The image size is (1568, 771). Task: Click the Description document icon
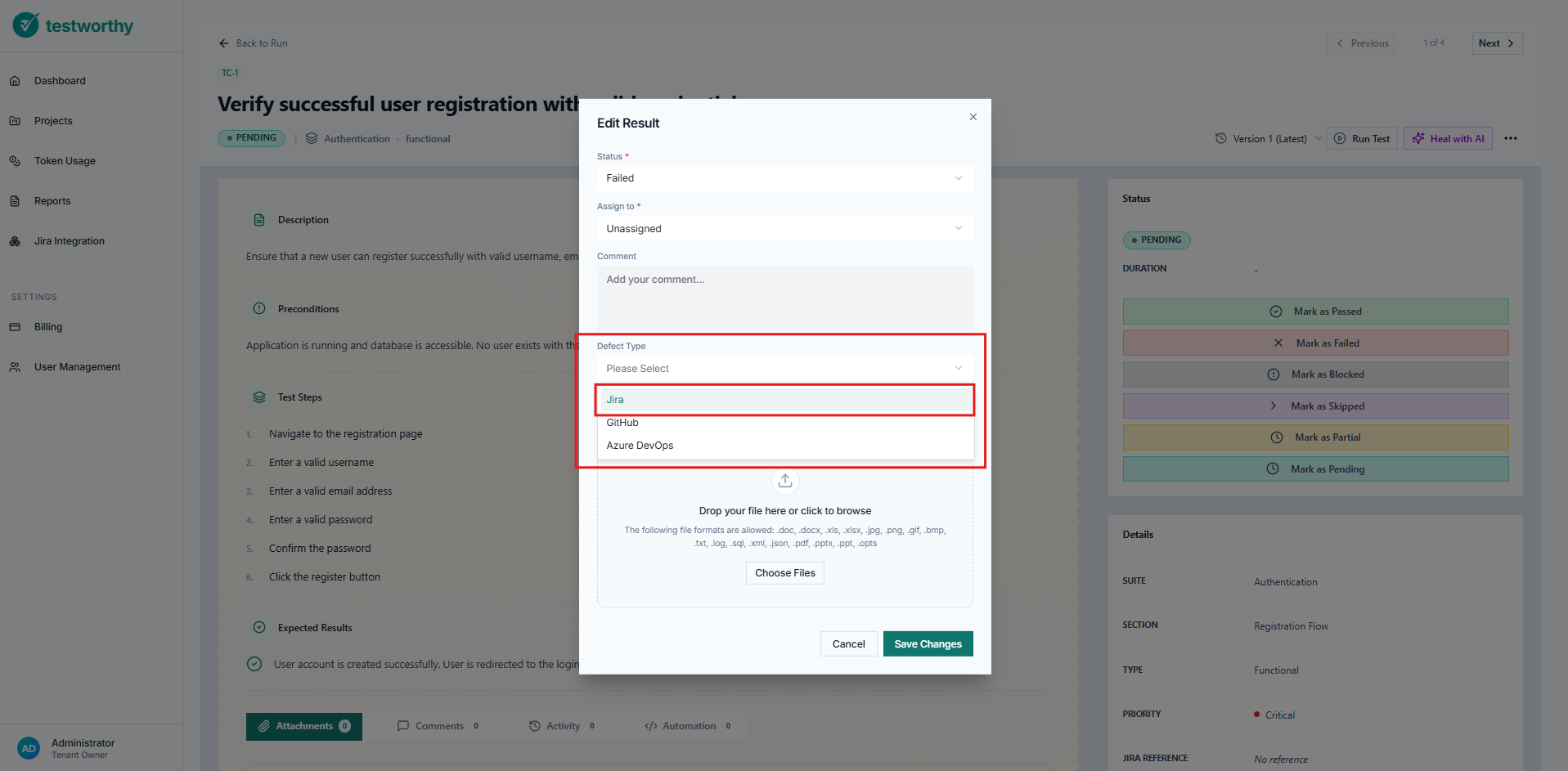(259, 220)
